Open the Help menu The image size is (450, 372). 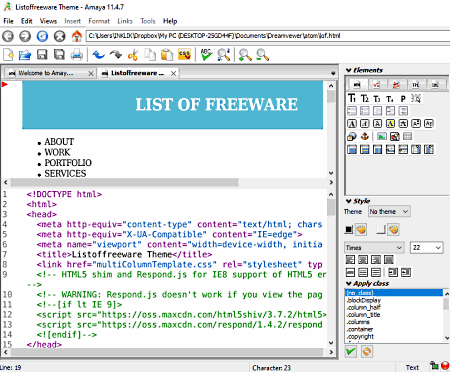click(x=170, y=21)
